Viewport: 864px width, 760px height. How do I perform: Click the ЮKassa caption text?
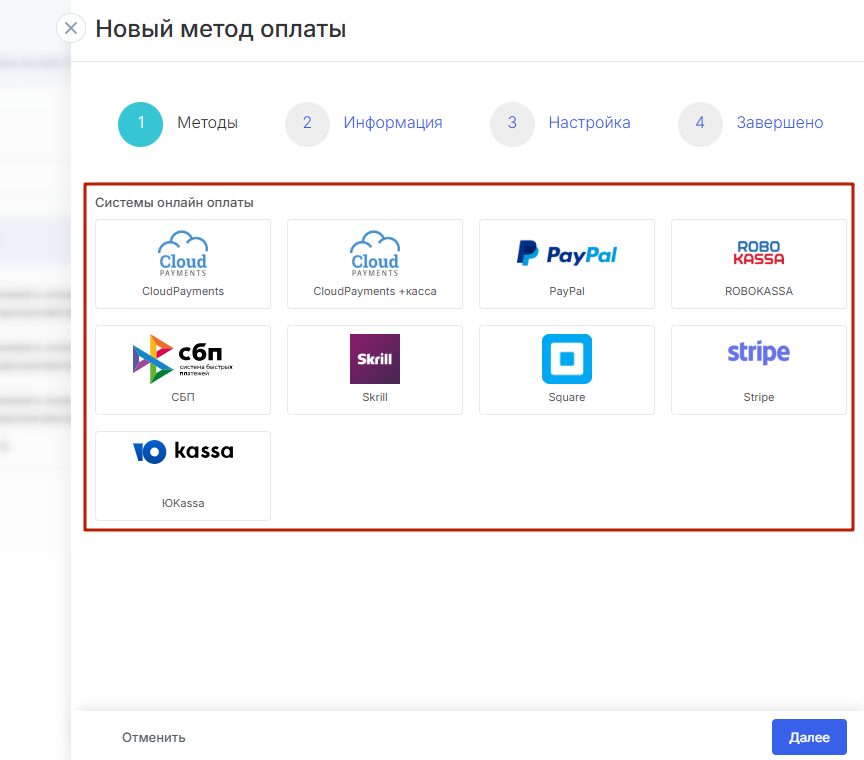[183, 503]
